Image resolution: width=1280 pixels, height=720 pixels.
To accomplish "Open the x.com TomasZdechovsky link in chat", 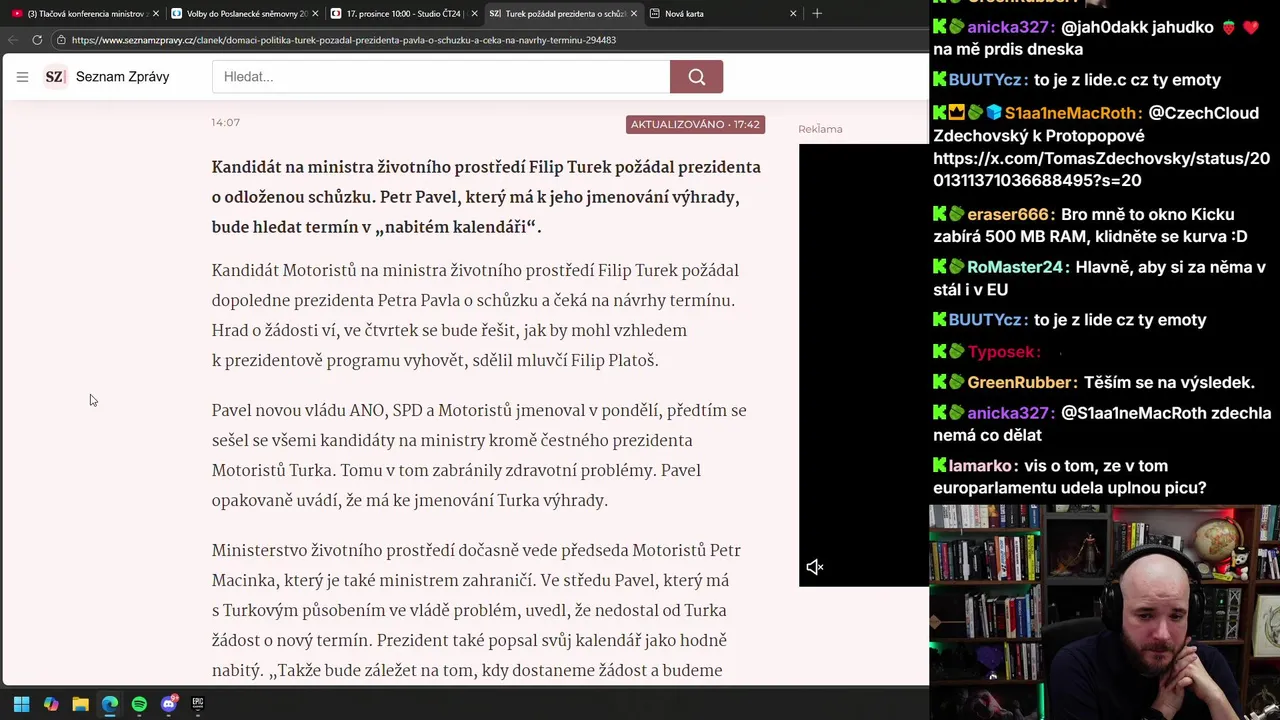I will click(x=1101, y=169).
